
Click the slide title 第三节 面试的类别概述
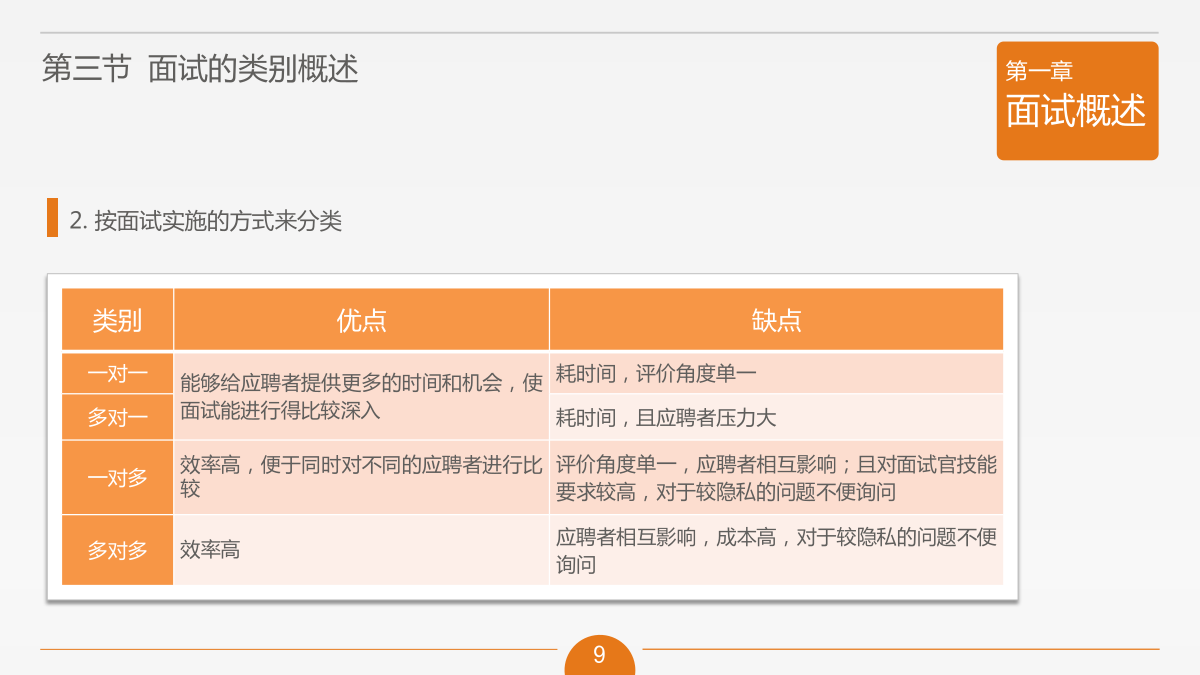coord(200,69)
